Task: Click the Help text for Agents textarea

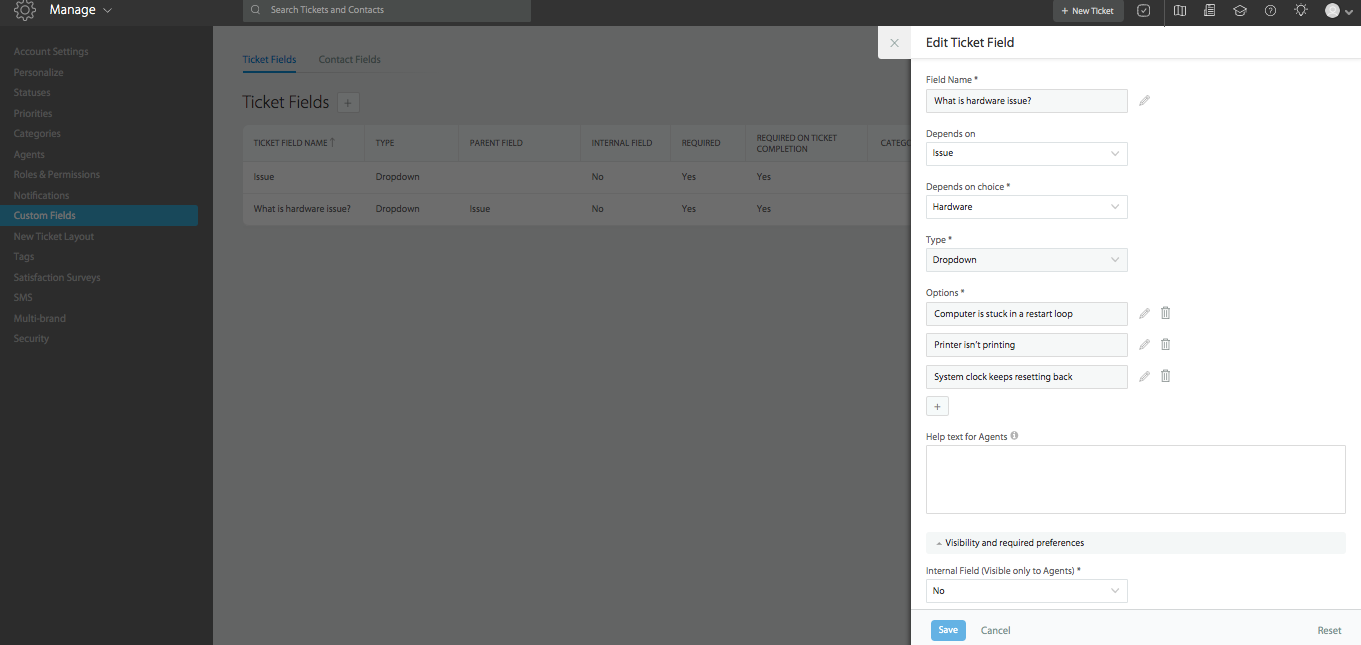Action: (1135, 480)
